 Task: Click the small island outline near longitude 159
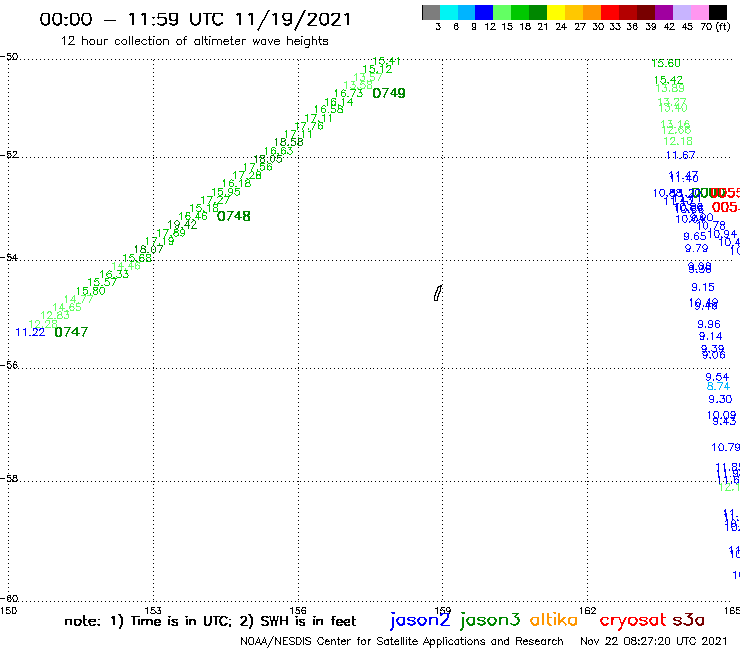[x=438, y=293]
